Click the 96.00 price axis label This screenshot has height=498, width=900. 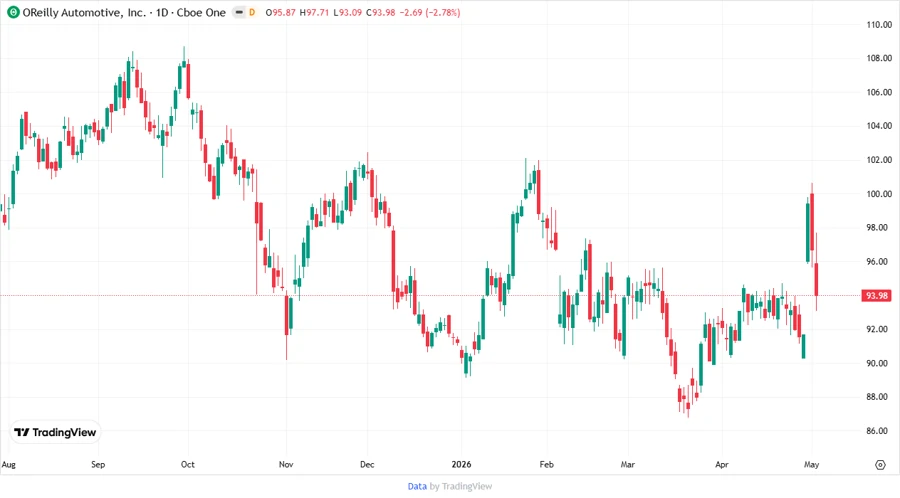[877, 262]
